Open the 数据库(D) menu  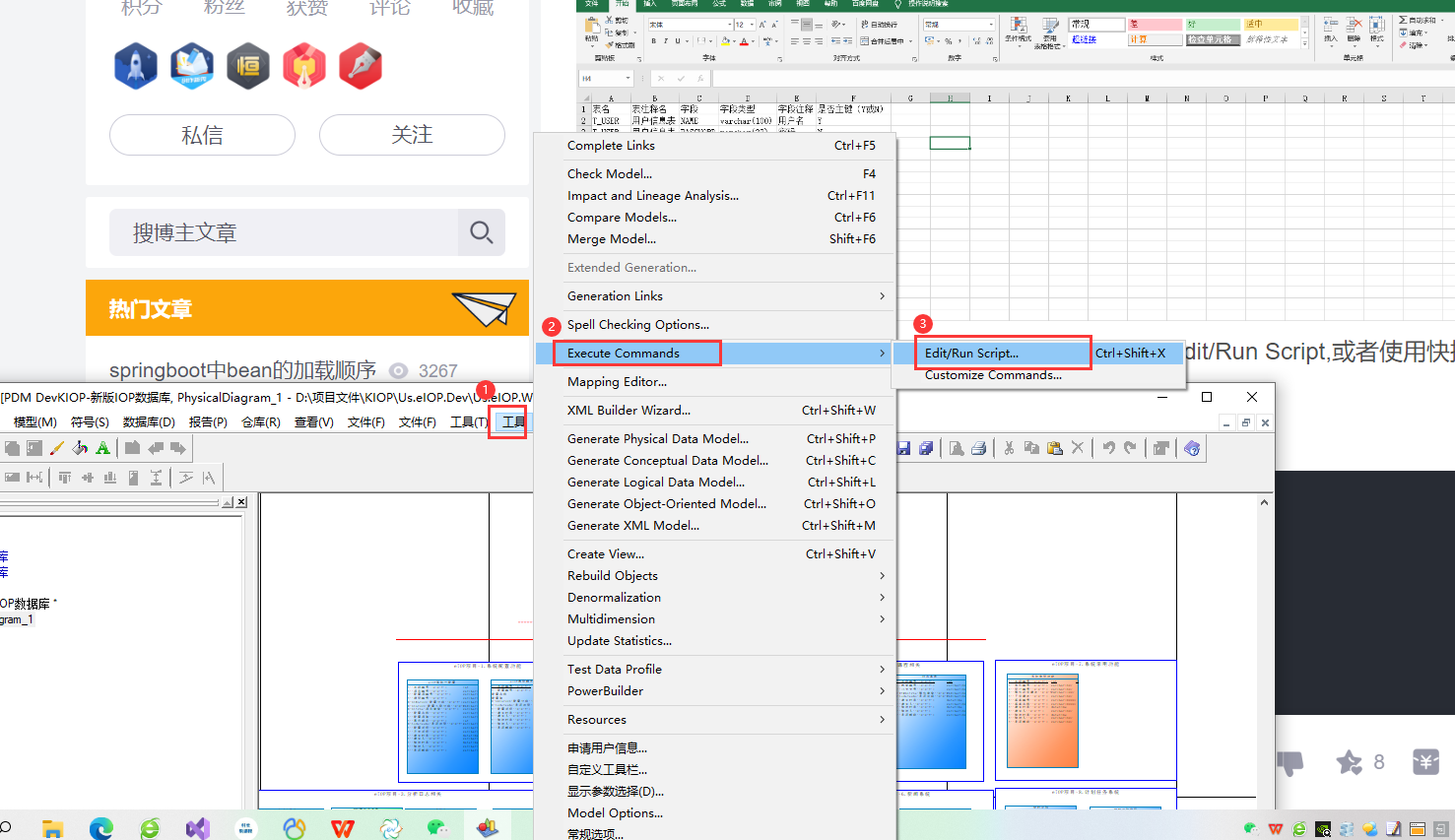149,421
